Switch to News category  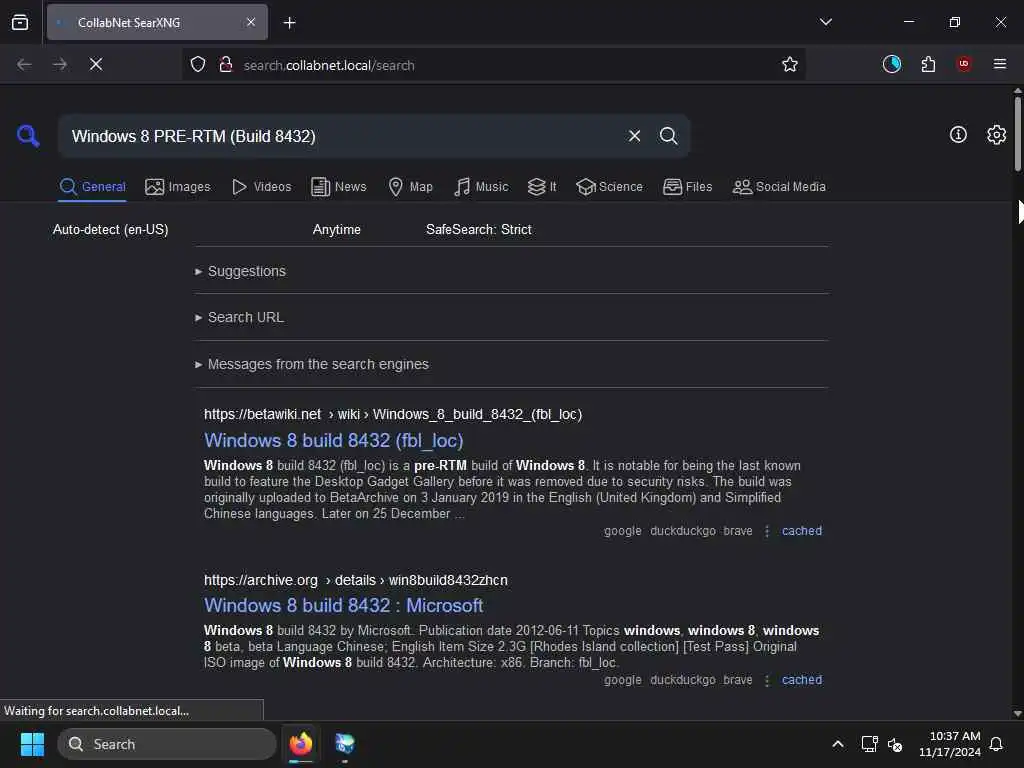tap(339, 187)
